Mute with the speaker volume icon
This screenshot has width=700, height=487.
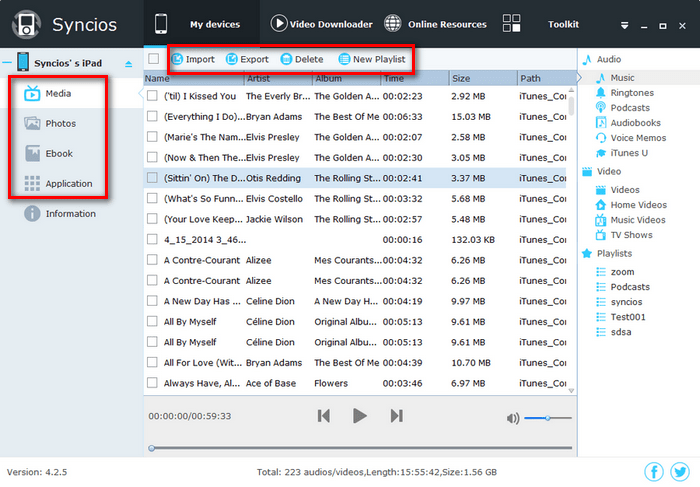(x=513, y=418)
